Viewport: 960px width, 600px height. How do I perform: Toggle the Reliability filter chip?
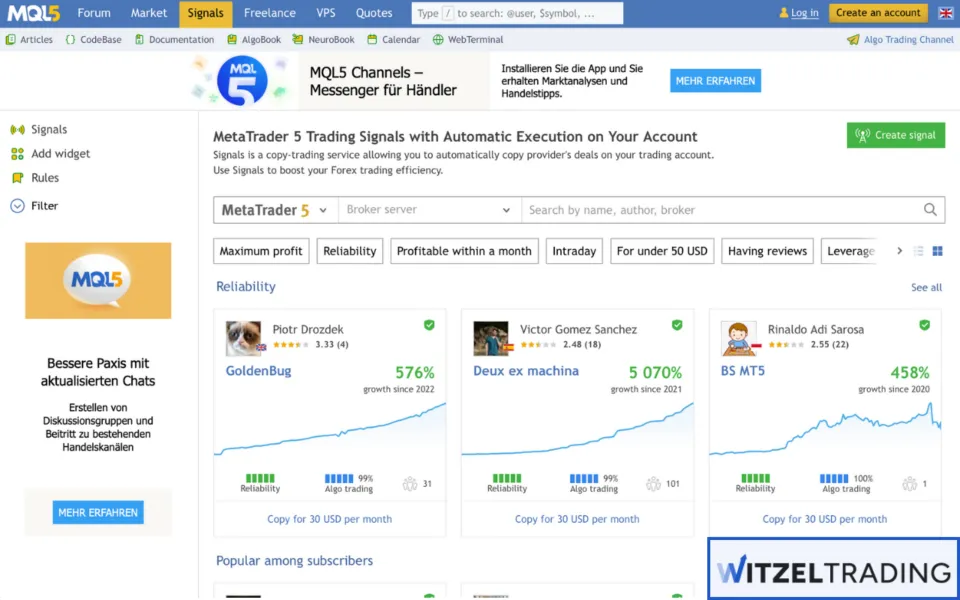[x=349, y=251]
